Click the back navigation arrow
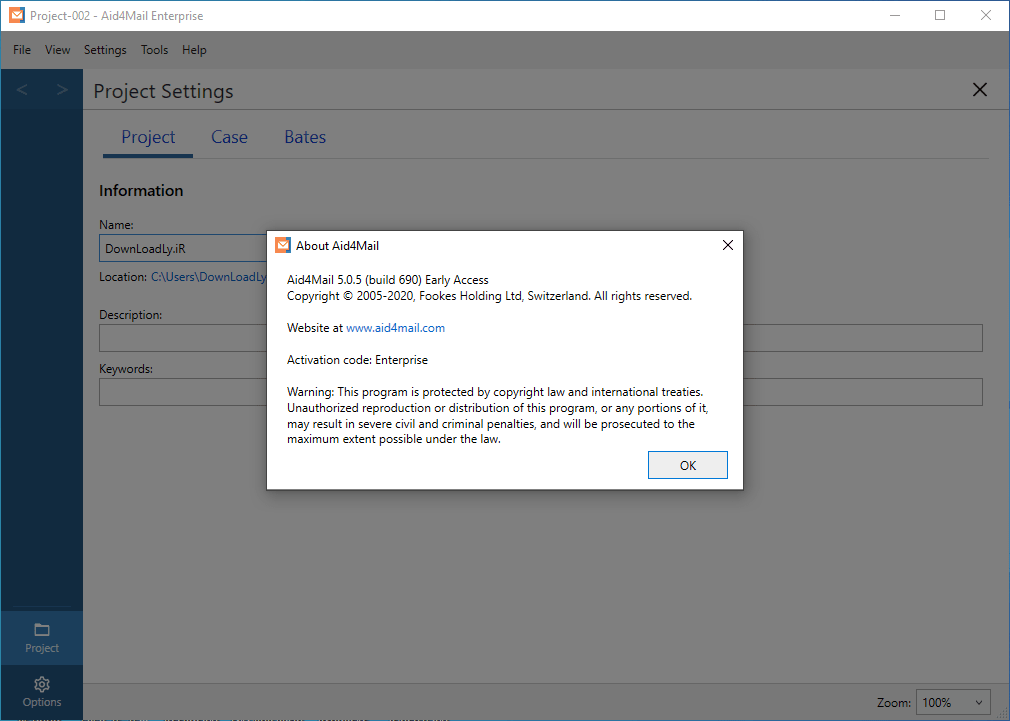1010x721 pixels. pyautogui.click(x=21, y=89)
